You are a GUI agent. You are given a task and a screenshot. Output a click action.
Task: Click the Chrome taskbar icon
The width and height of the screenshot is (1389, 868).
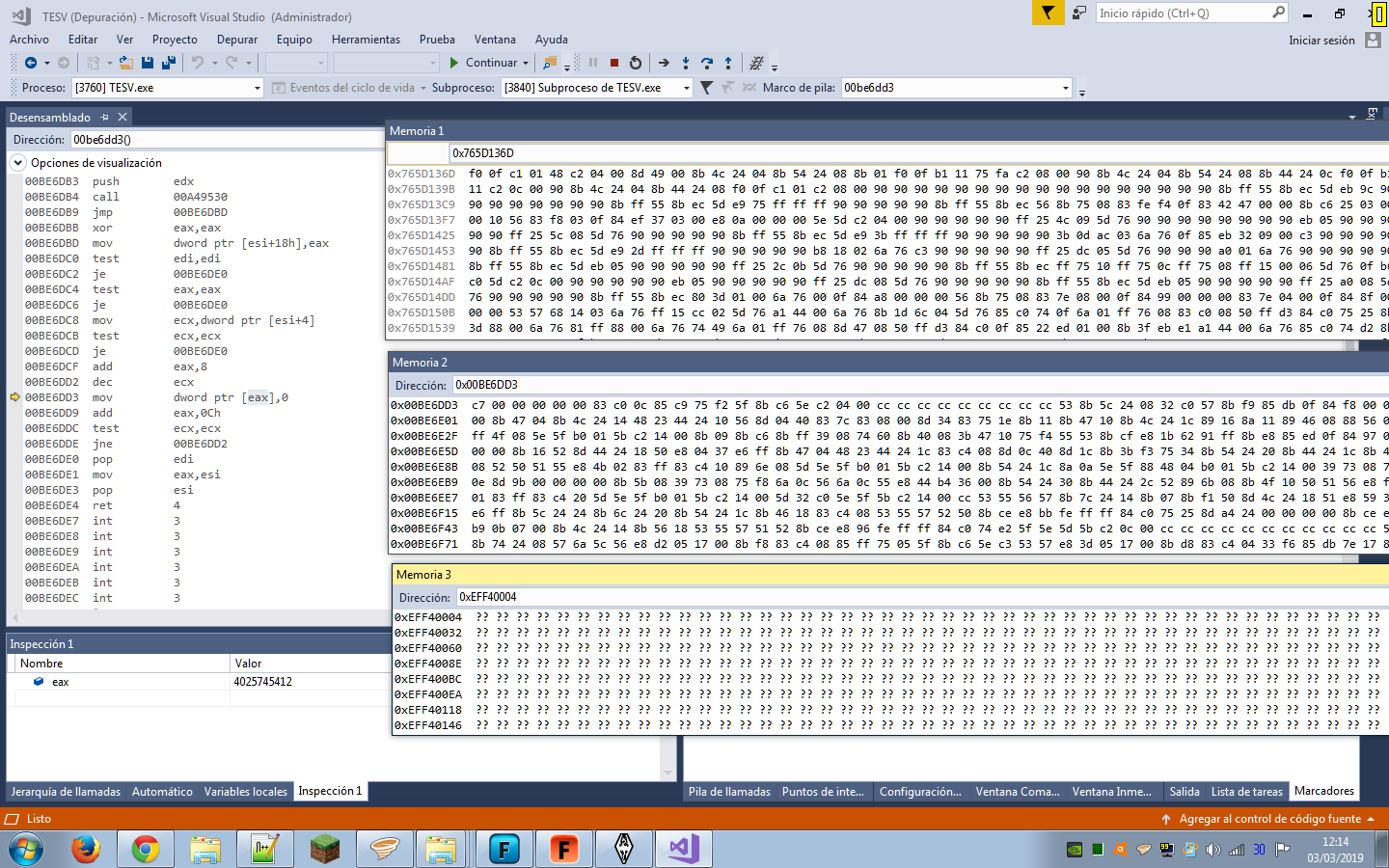coord(146,850)
